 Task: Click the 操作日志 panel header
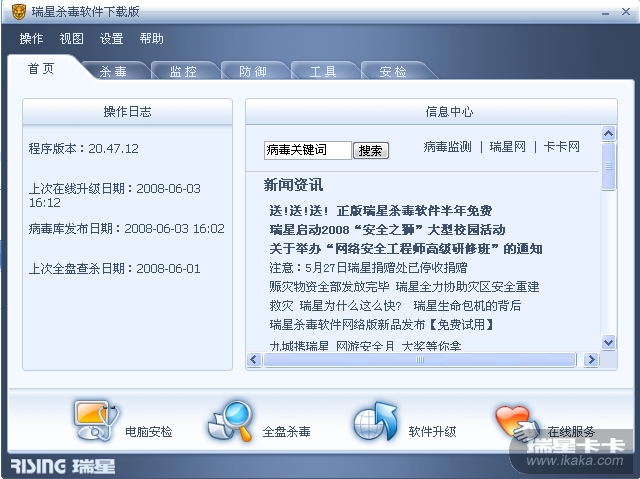click(x=127, y=112)
